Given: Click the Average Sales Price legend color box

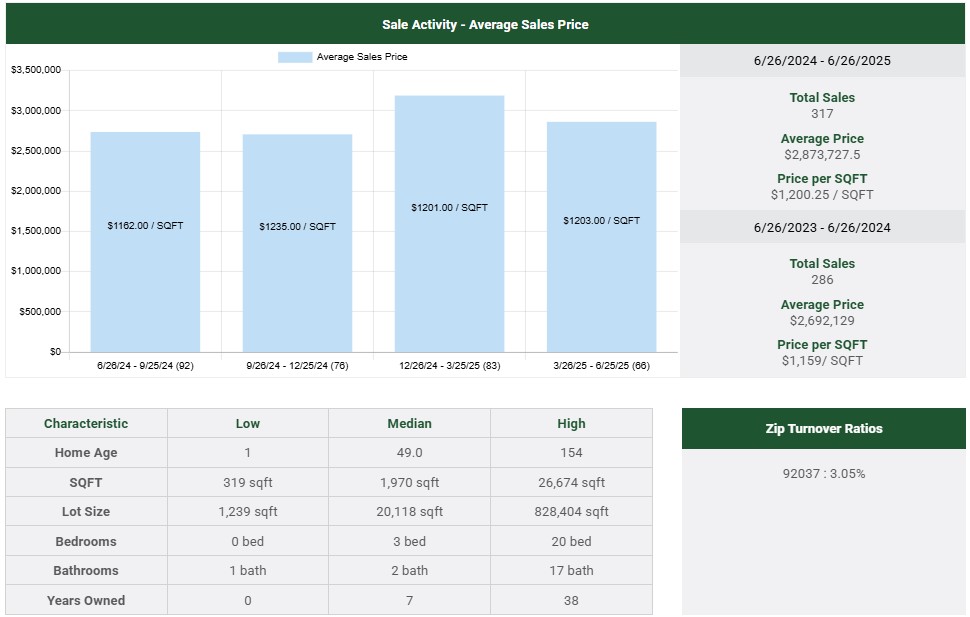Looking at the screenshot, I should 294,57.
